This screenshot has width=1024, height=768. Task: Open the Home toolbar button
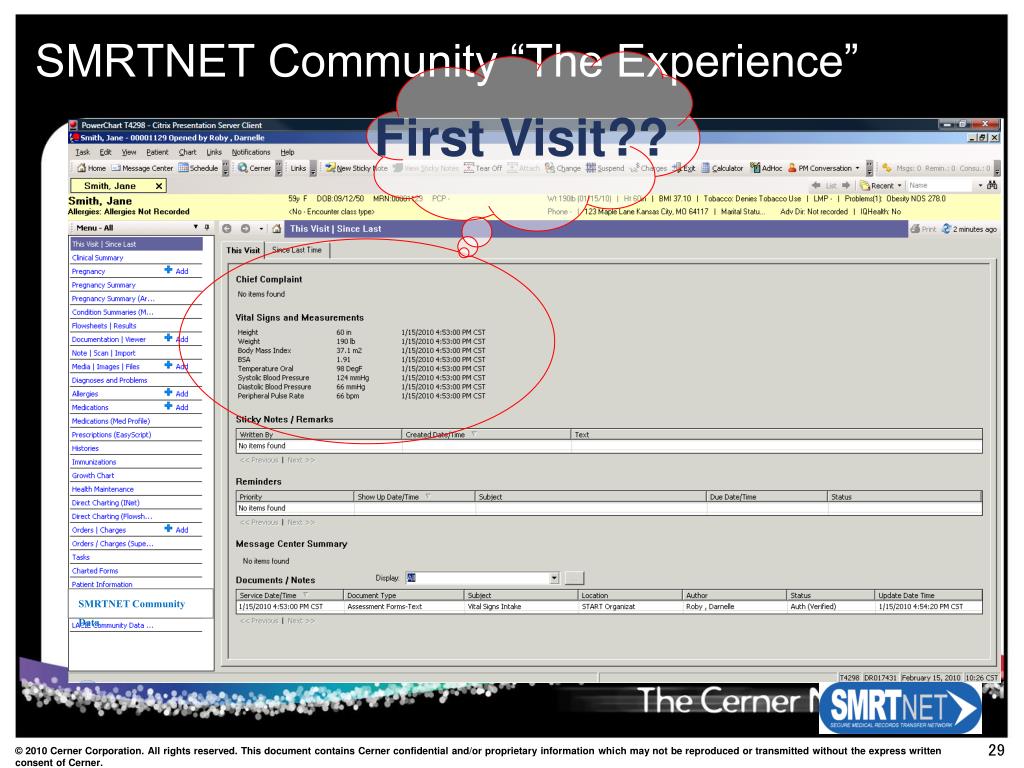[91, 168]
